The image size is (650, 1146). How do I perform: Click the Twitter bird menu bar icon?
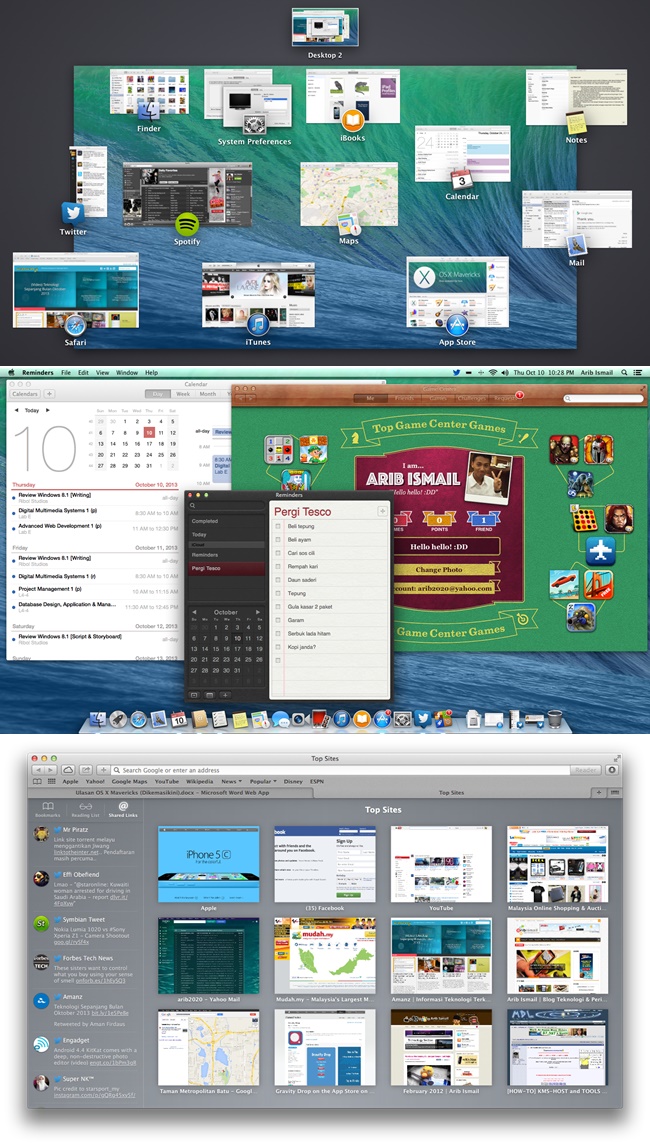(456, 372)
